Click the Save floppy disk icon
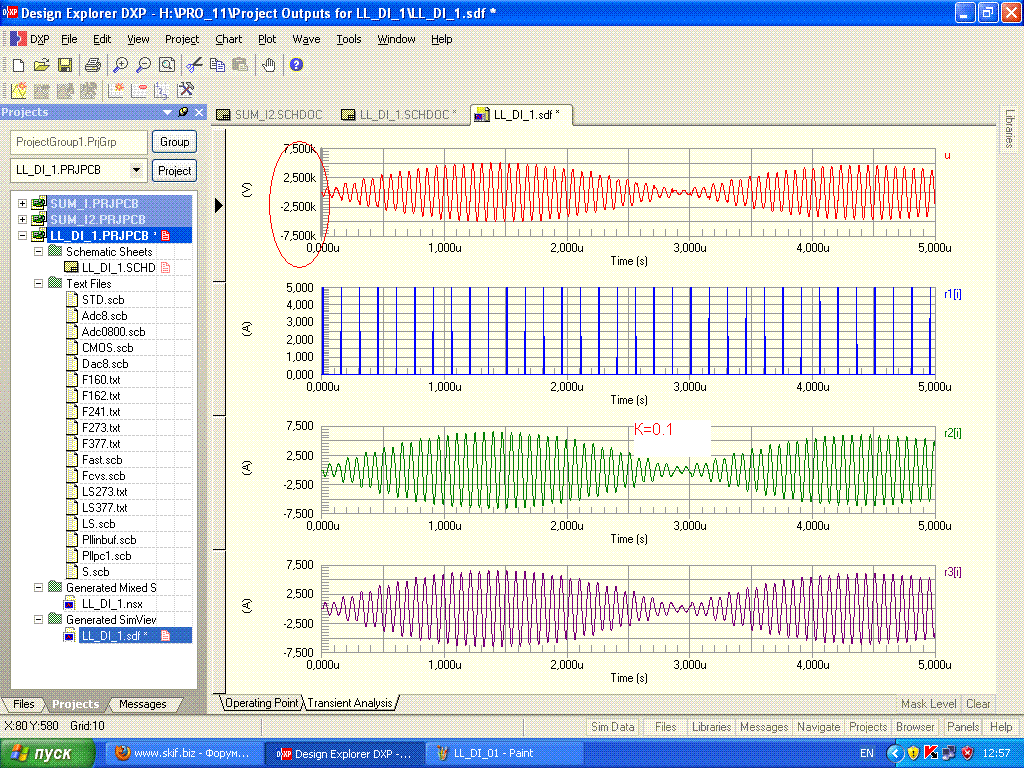 point(65,65)
